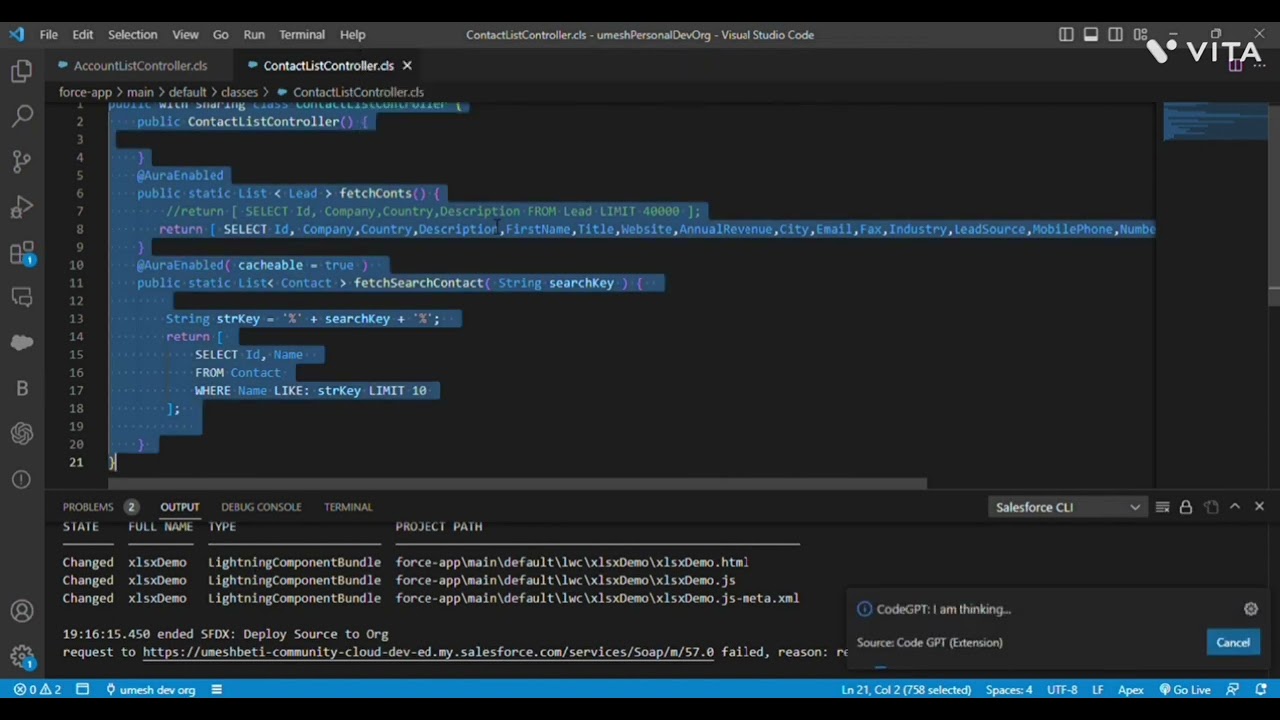
Task: Clear output icon in panel toolbar
Action: point(1162,507)
